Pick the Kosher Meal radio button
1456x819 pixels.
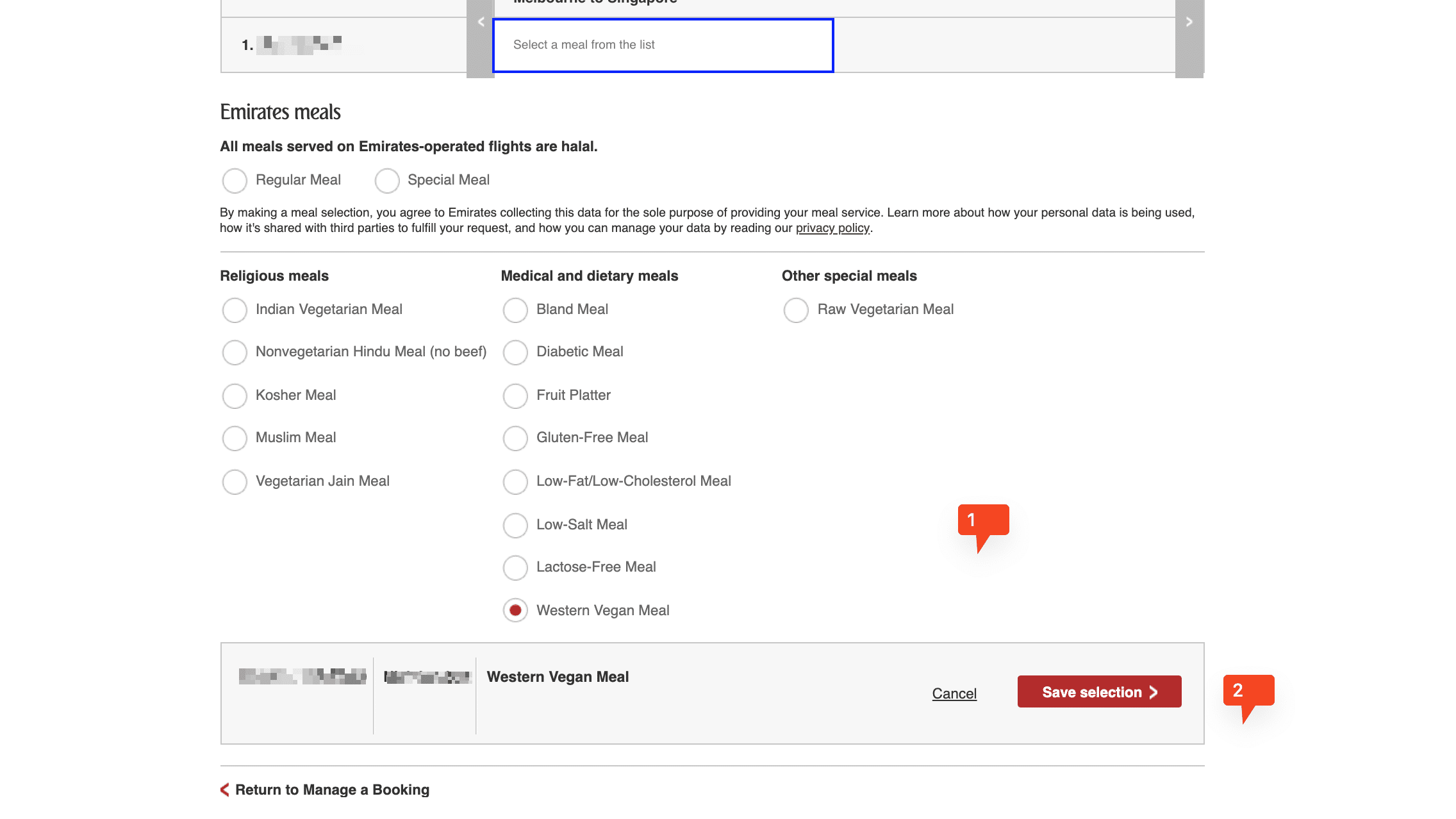click(x=235, y=396)
